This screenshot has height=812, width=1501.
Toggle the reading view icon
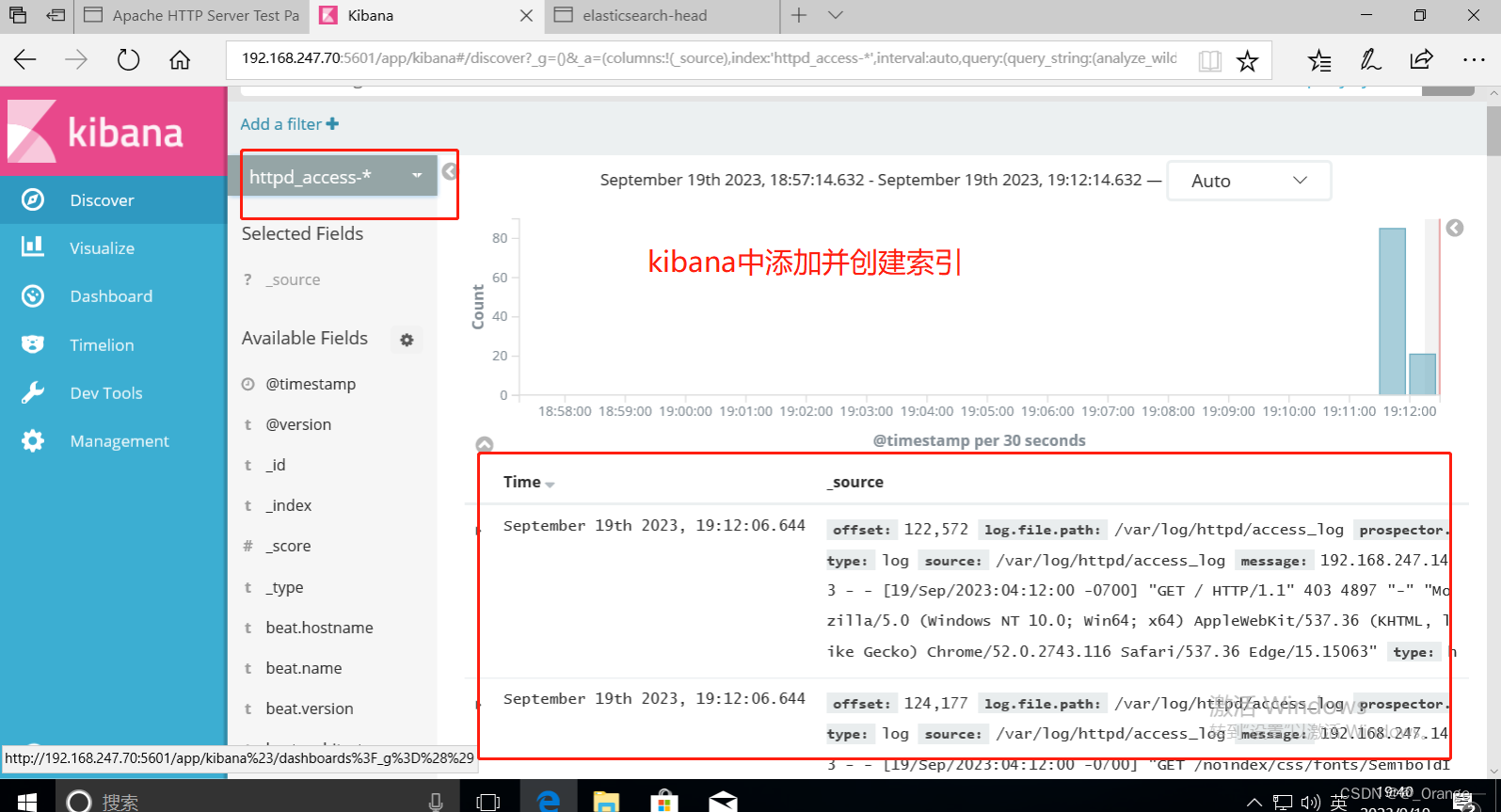(1209, 61)
